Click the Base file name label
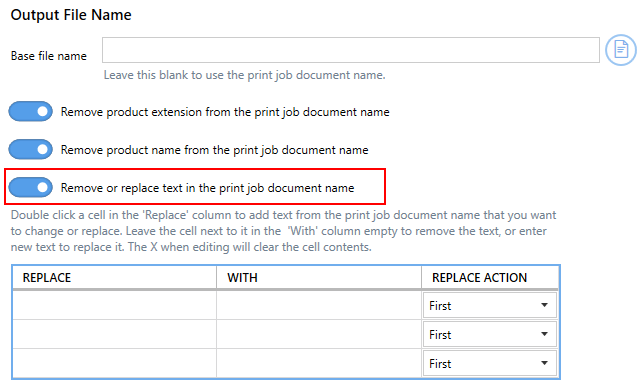644x390 pixels. (48, 56)
